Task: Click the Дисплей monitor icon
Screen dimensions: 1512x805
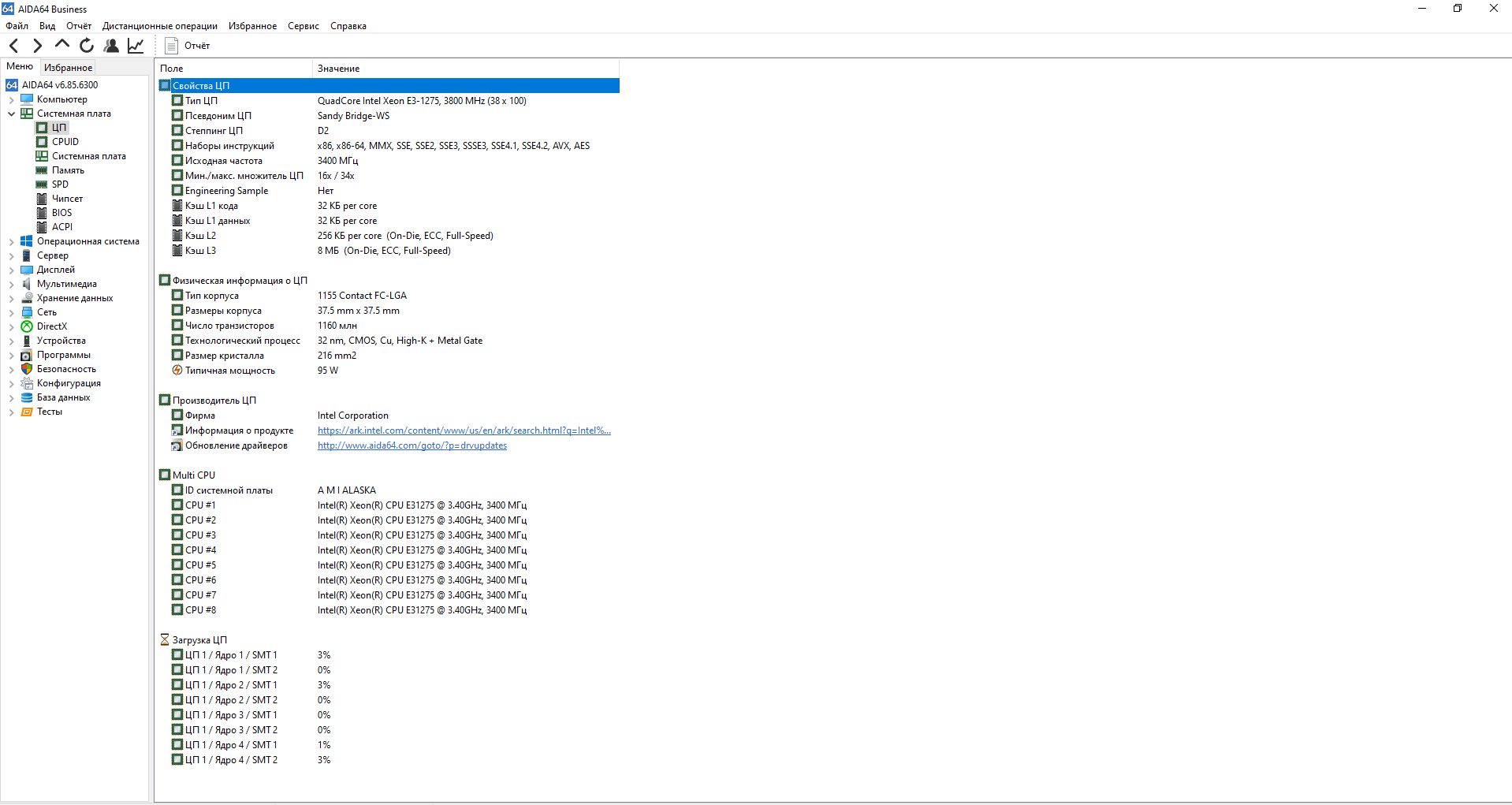Action: click(27, 270)
